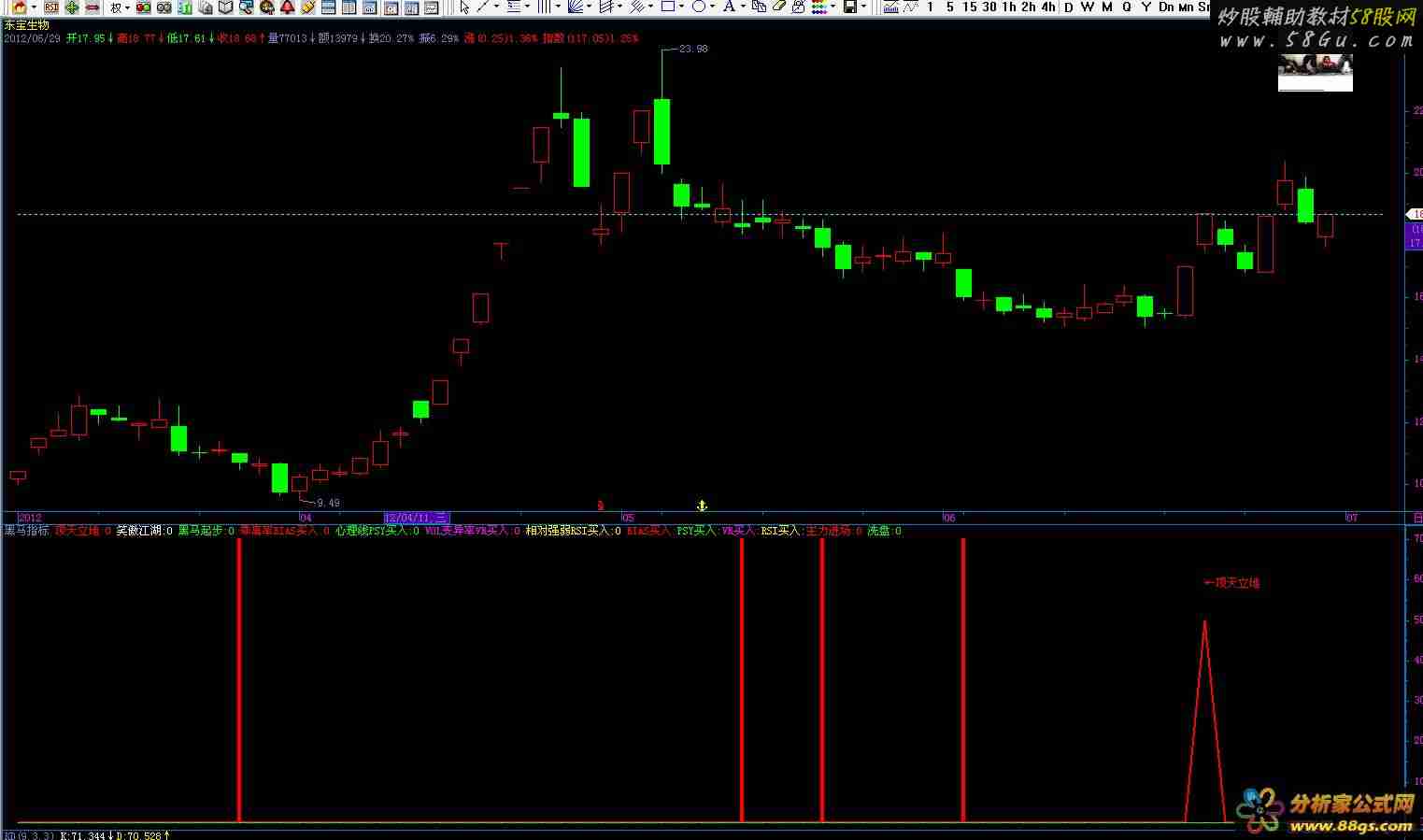Select the fan lines drawing tool
Viewport: 1423px width, 840px height.
click(576, 7)
